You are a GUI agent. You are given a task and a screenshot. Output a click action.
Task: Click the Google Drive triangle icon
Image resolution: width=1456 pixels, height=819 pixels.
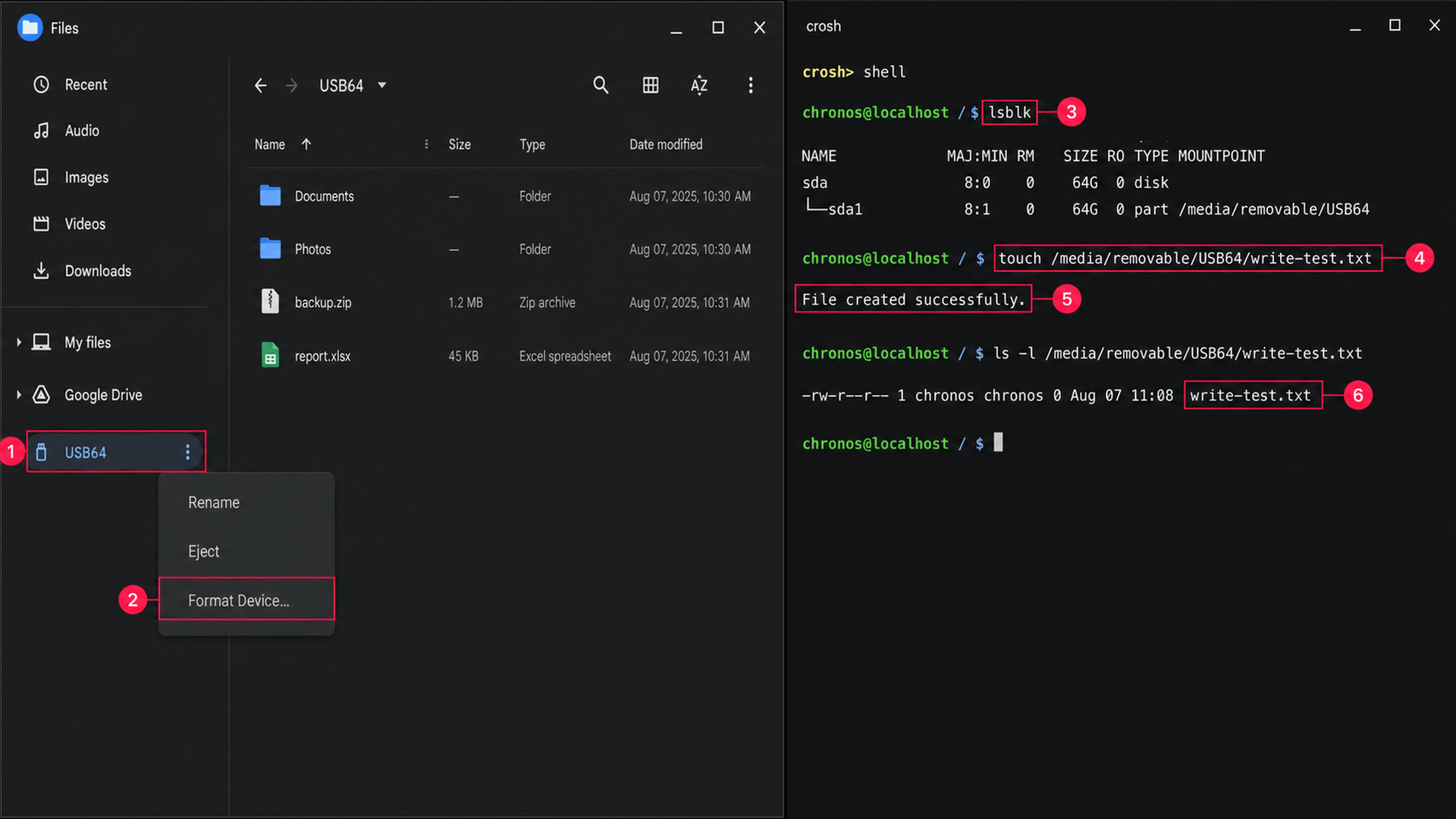(x=42, y=394)
